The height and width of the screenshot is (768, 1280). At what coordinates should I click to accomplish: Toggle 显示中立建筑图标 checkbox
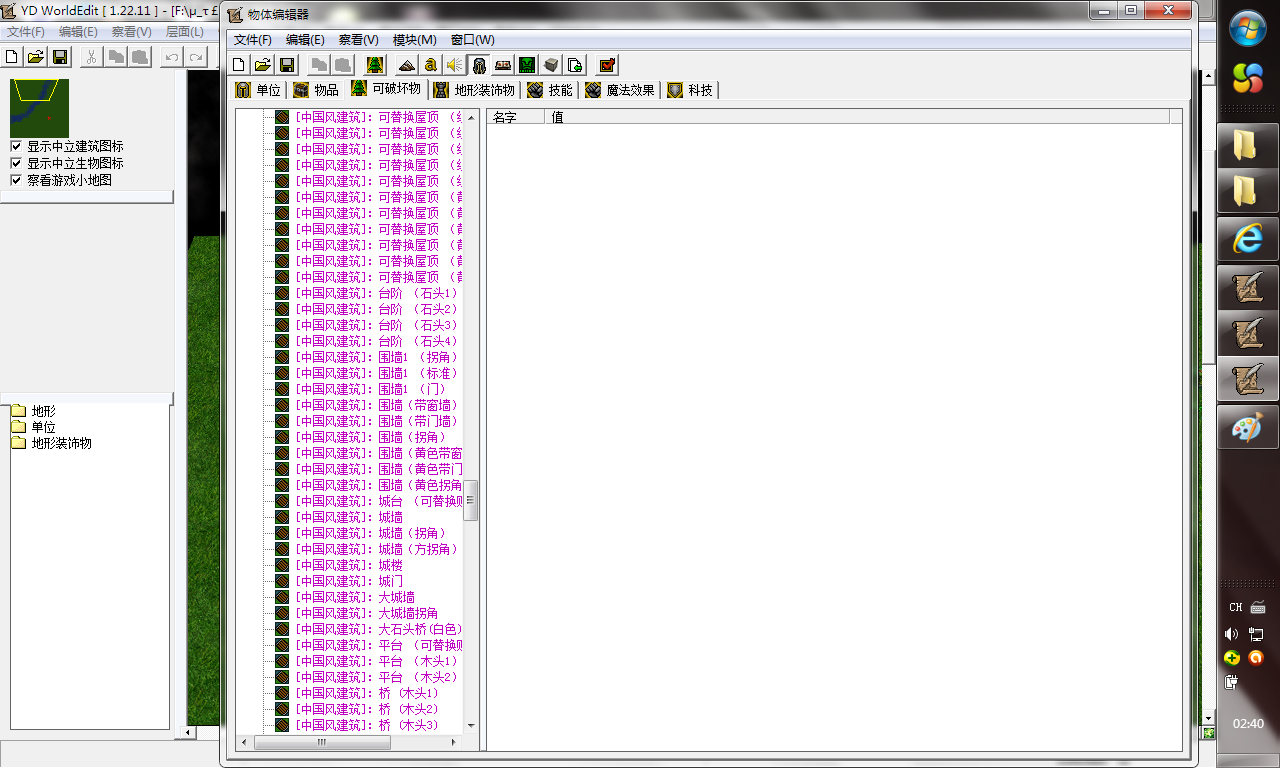click(x=16, y=147)
